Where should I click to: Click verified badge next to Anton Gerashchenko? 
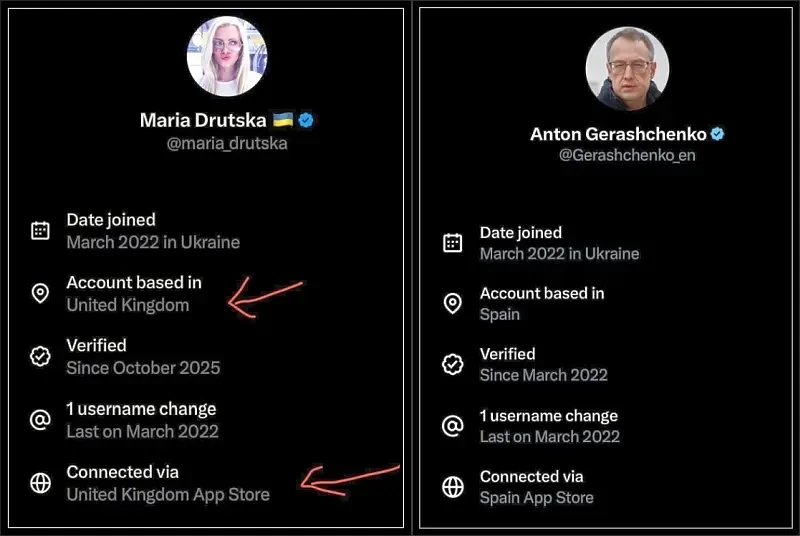(x=717, y=134)
